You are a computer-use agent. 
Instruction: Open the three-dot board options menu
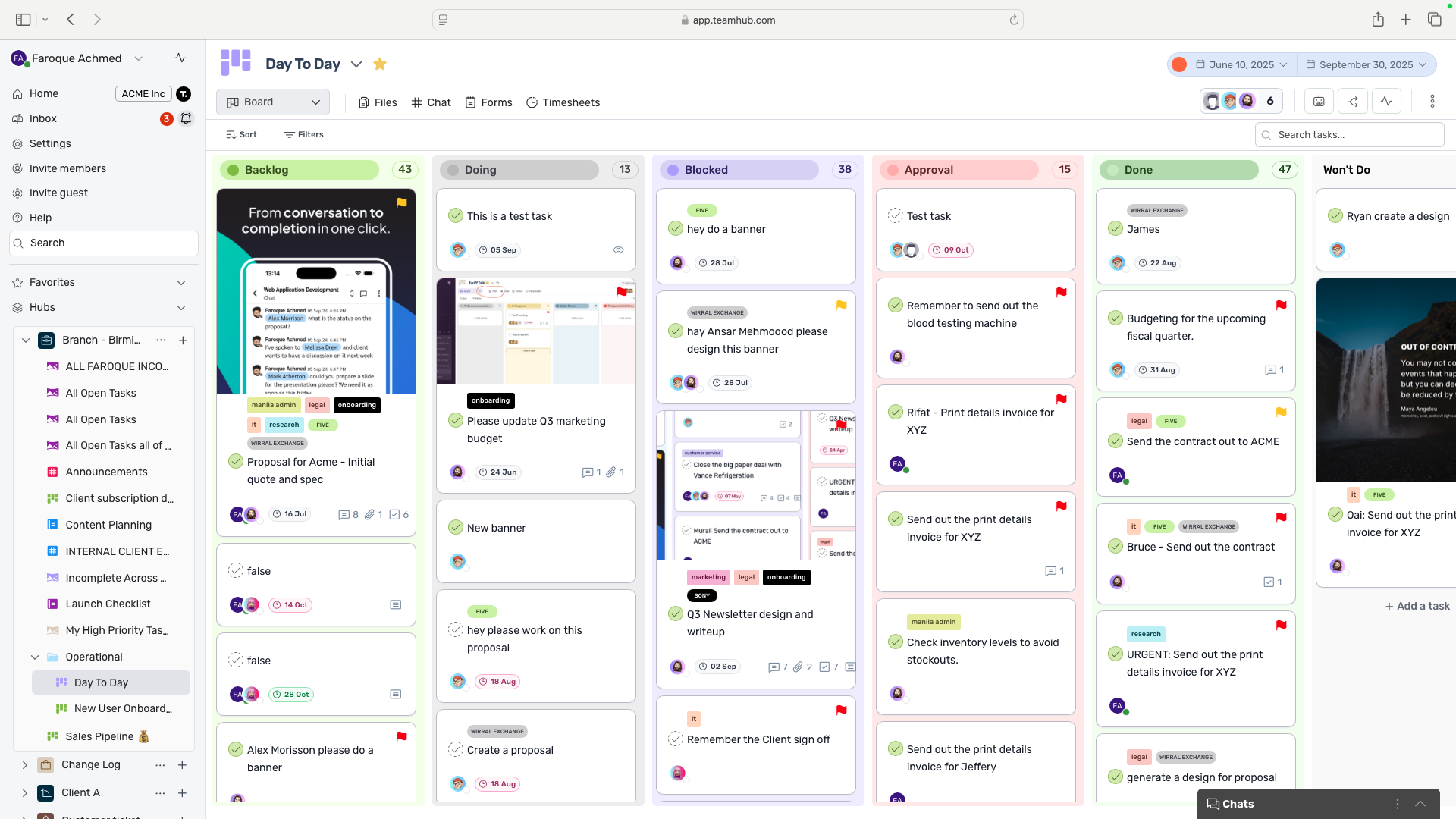(x=1432, y=101)
